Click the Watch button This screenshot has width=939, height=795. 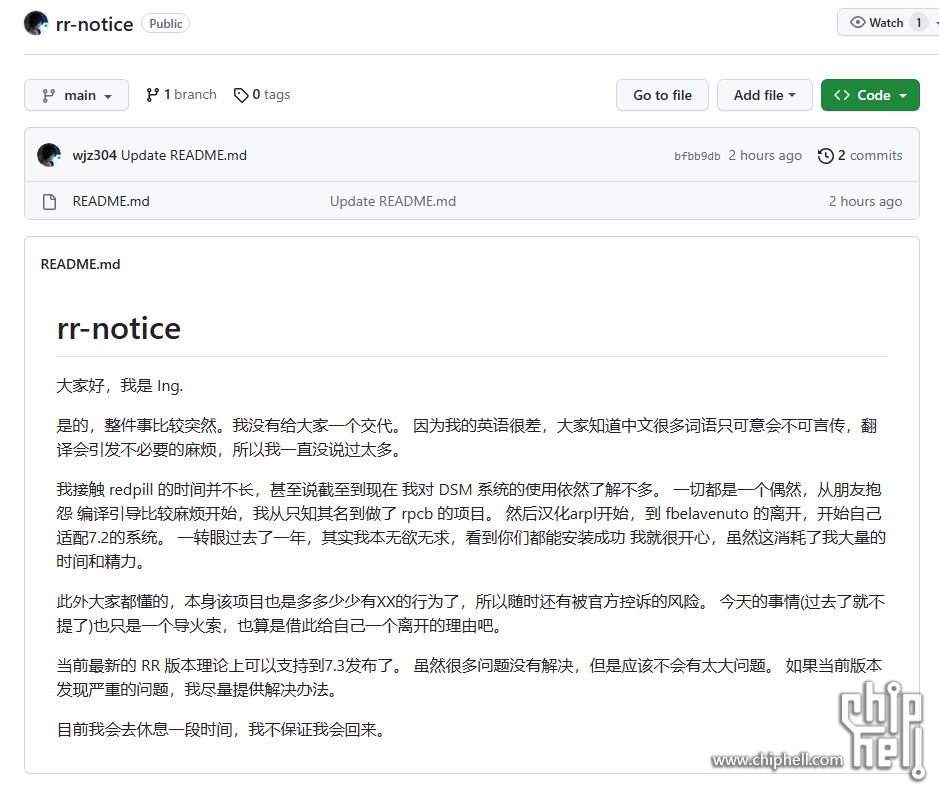(x=888, y=23)
